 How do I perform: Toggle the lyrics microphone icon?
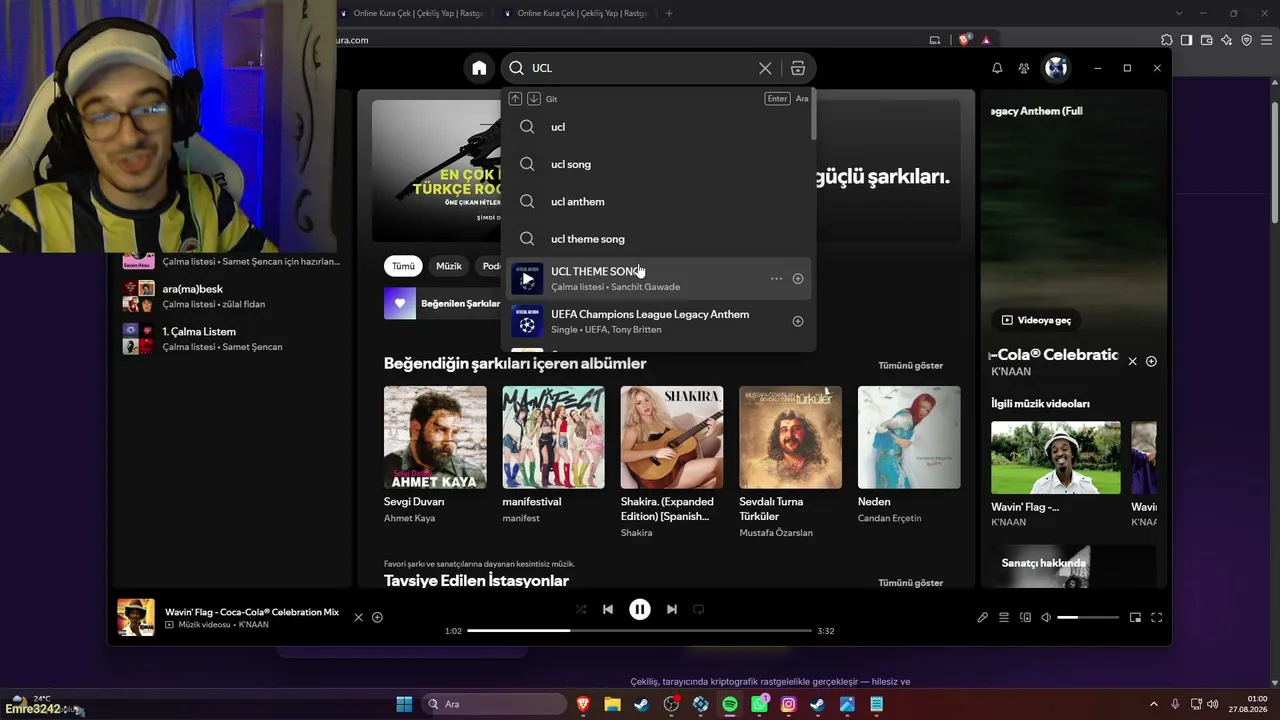[x=982, y=617]
